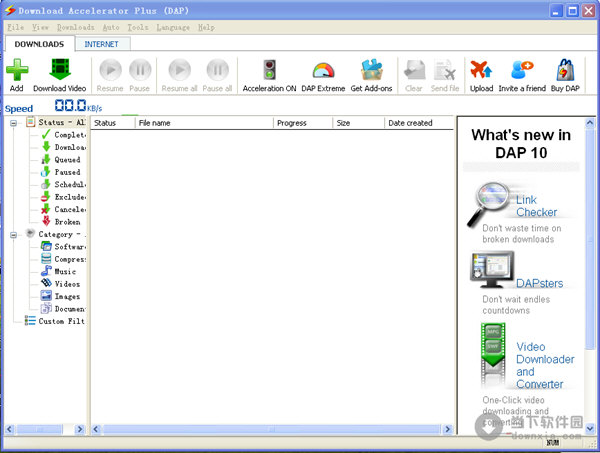Click the DAPsters monitor image

pyautogui.click(x=492, y=269)
